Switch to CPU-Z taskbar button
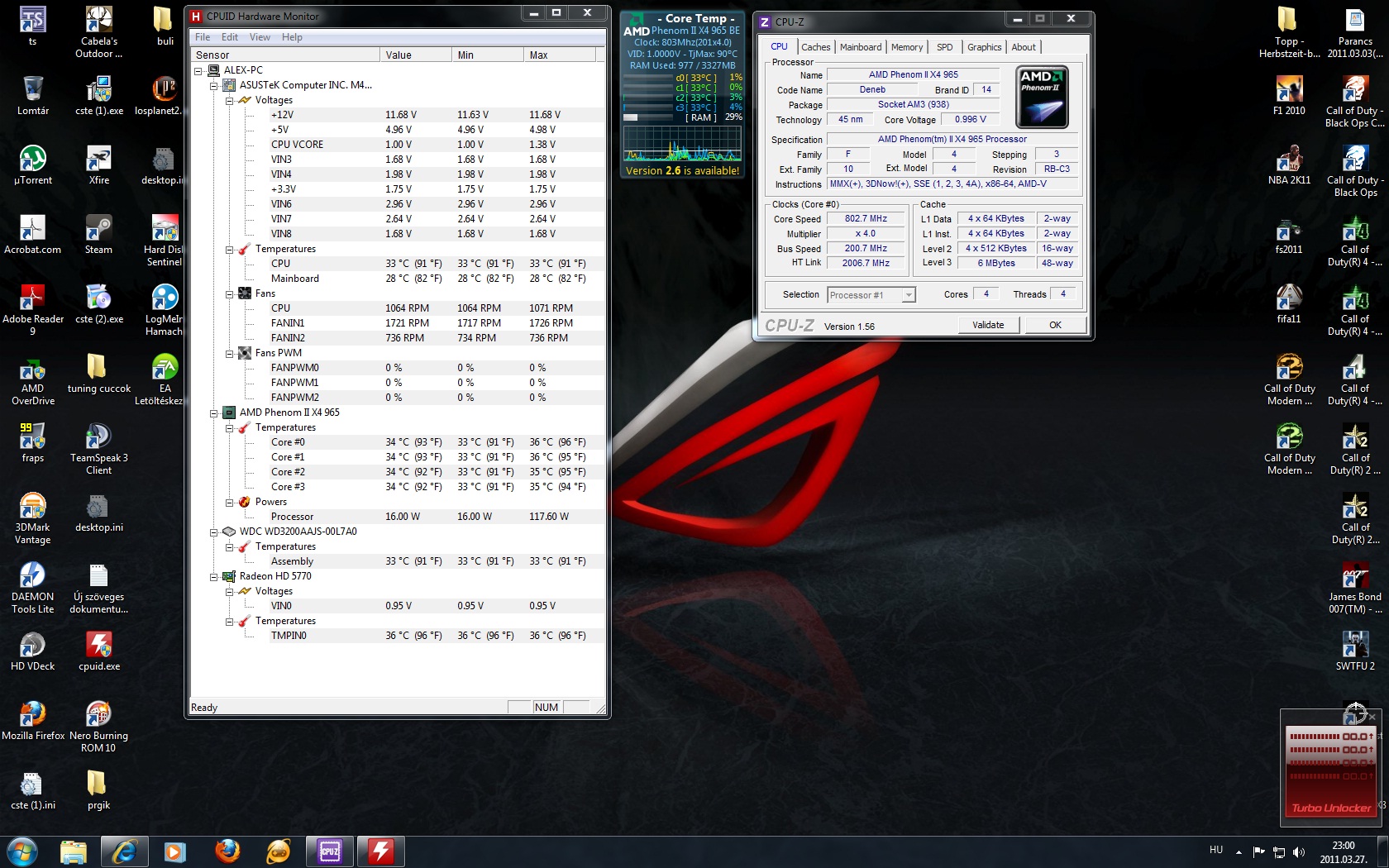 (x=329, y=851)
